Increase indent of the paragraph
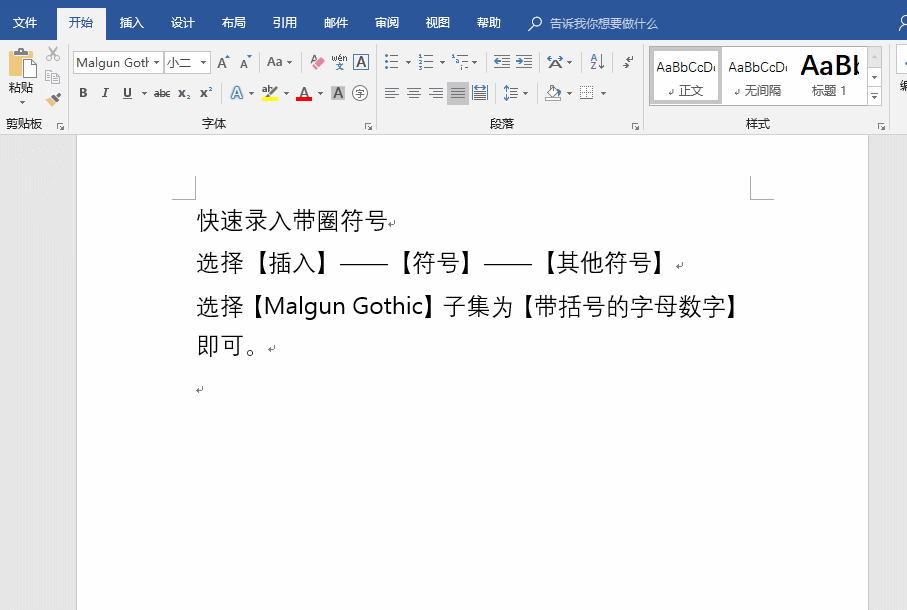 [523, 62]
